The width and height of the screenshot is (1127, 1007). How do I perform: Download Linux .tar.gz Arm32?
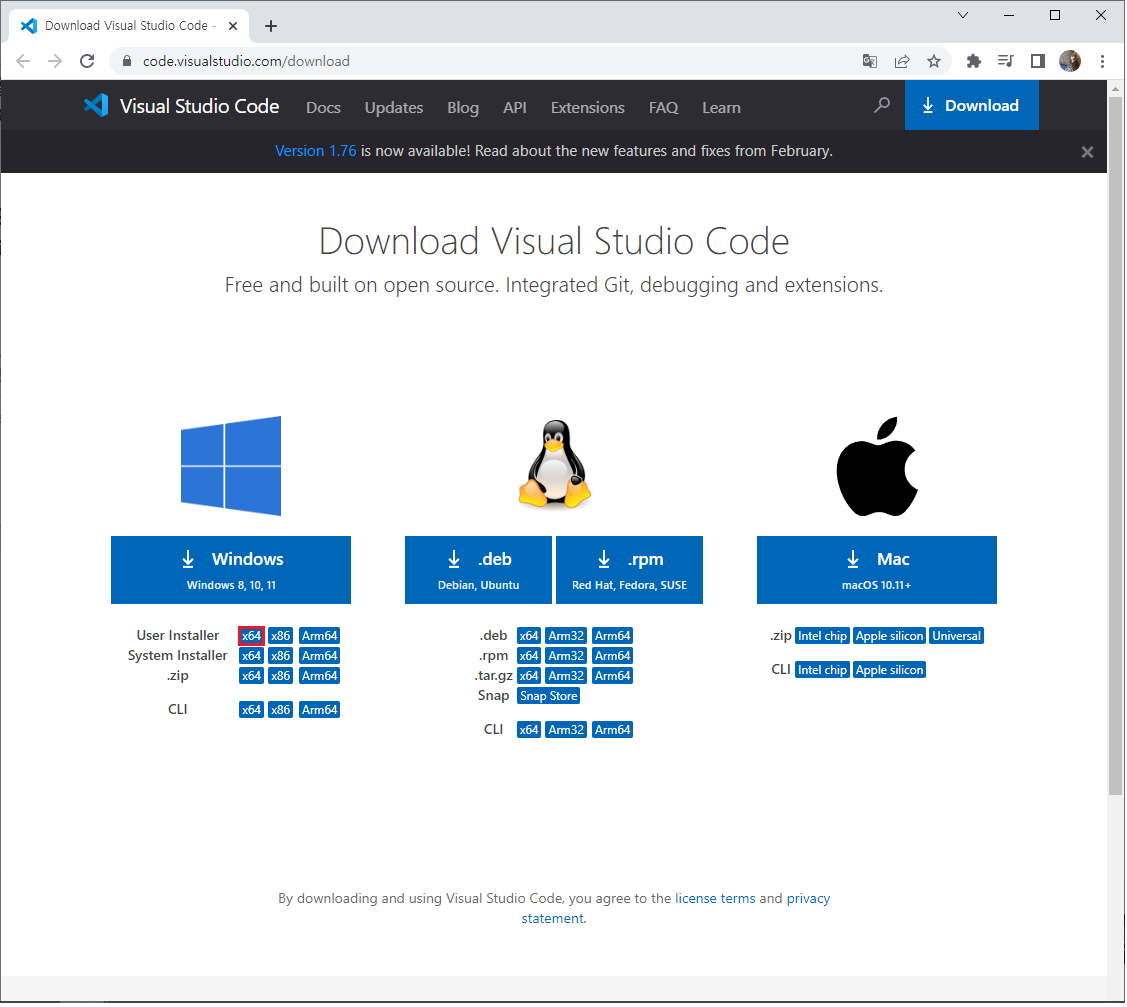(x=566, y=676)
